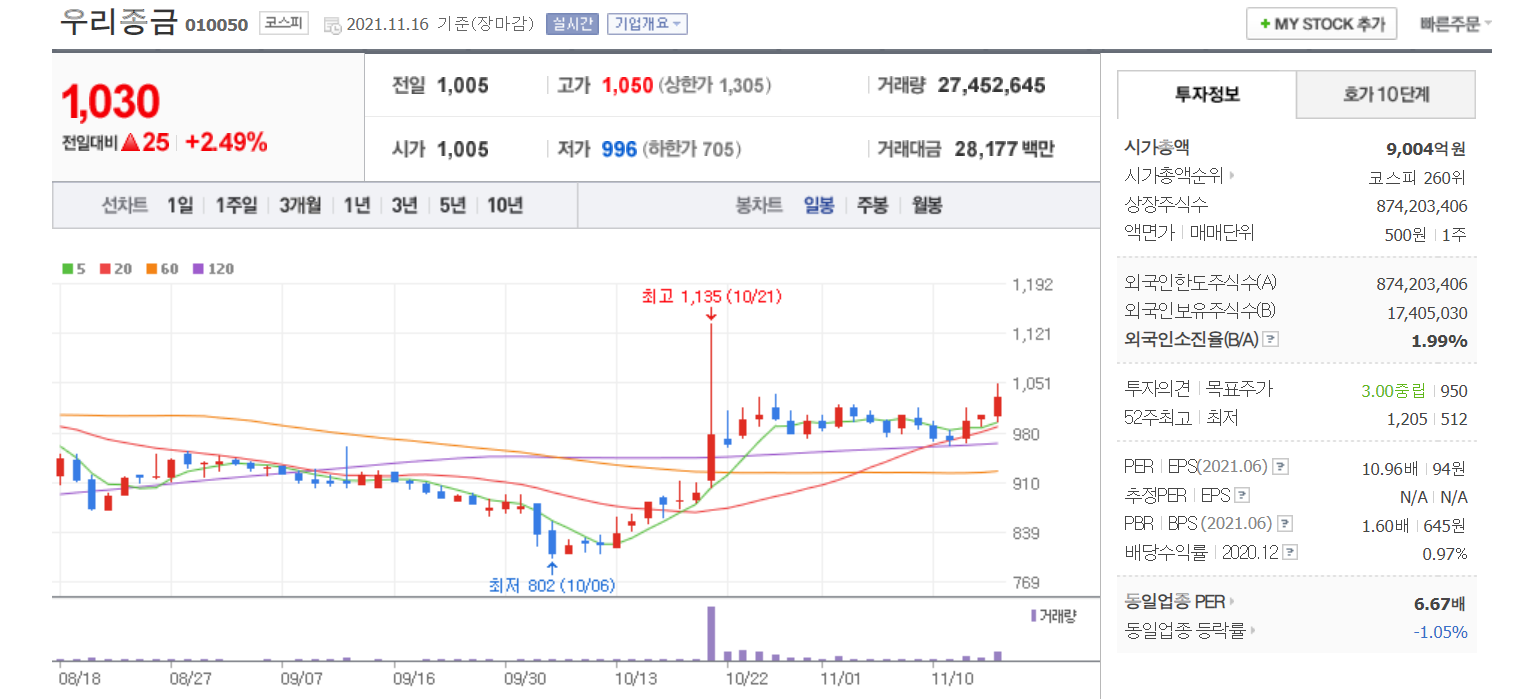
Task: Click the 우리종금 stock name heading
Action: (x=119, y=22)
